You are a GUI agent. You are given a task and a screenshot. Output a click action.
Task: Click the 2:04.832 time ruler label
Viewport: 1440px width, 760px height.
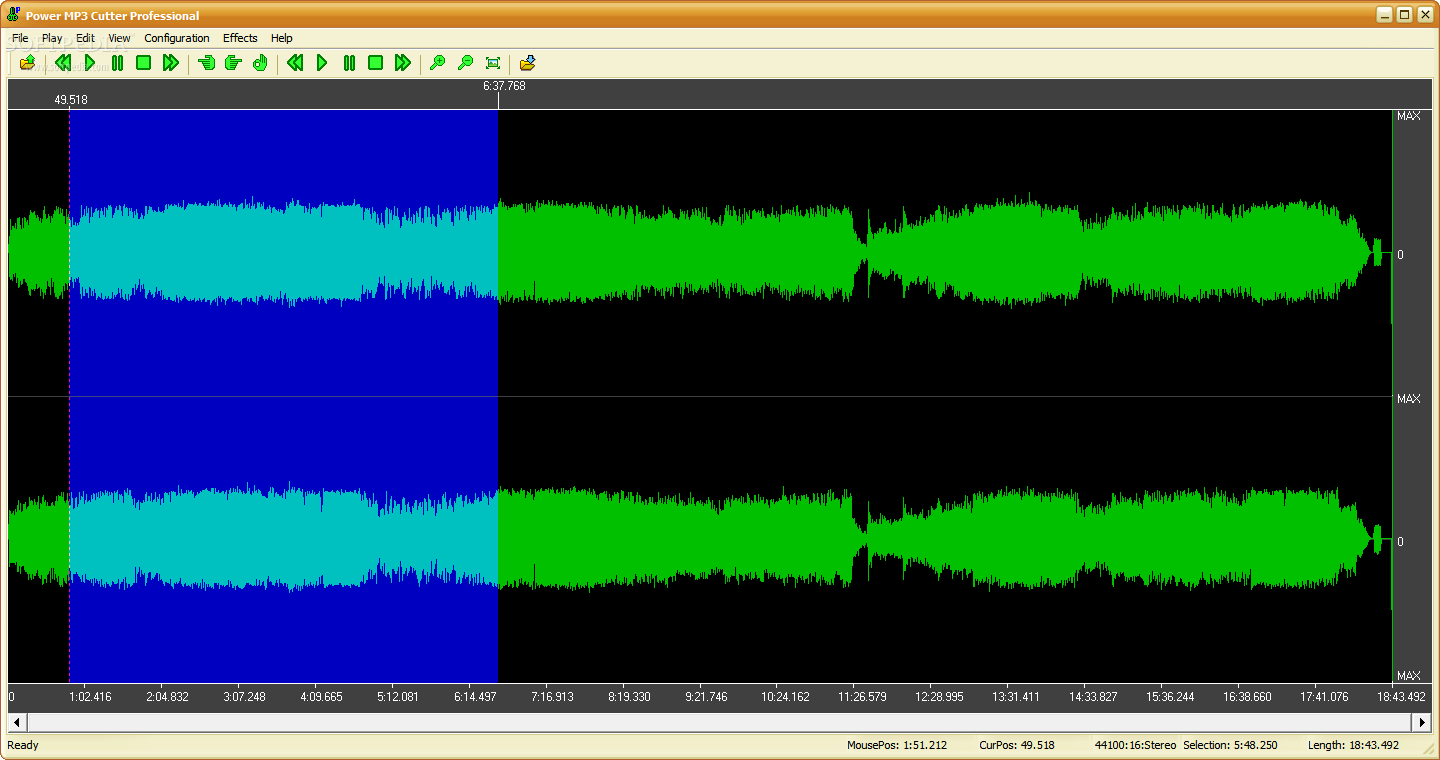pos(167,697)
